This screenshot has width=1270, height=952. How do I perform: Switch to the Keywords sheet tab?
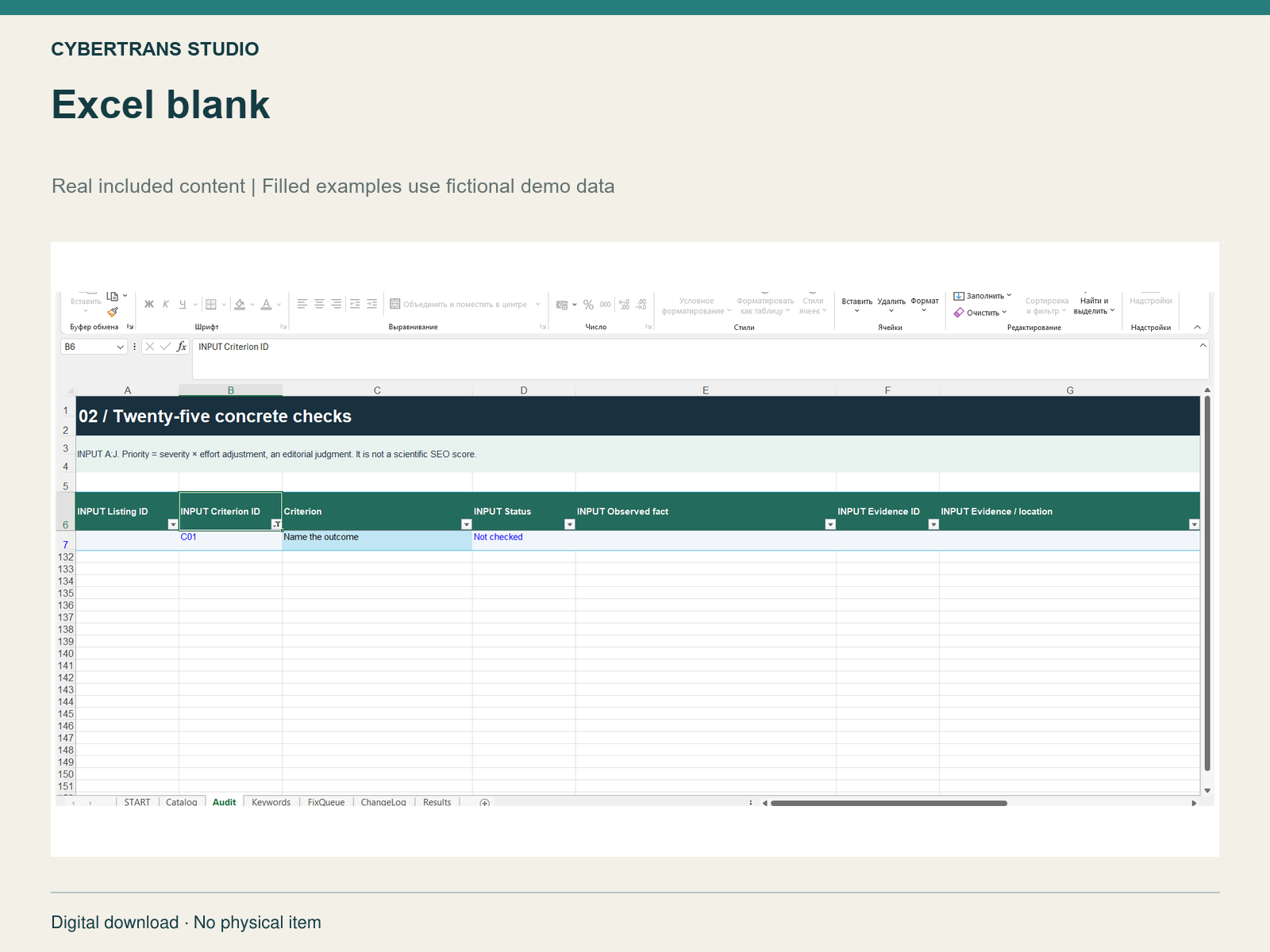271,802
